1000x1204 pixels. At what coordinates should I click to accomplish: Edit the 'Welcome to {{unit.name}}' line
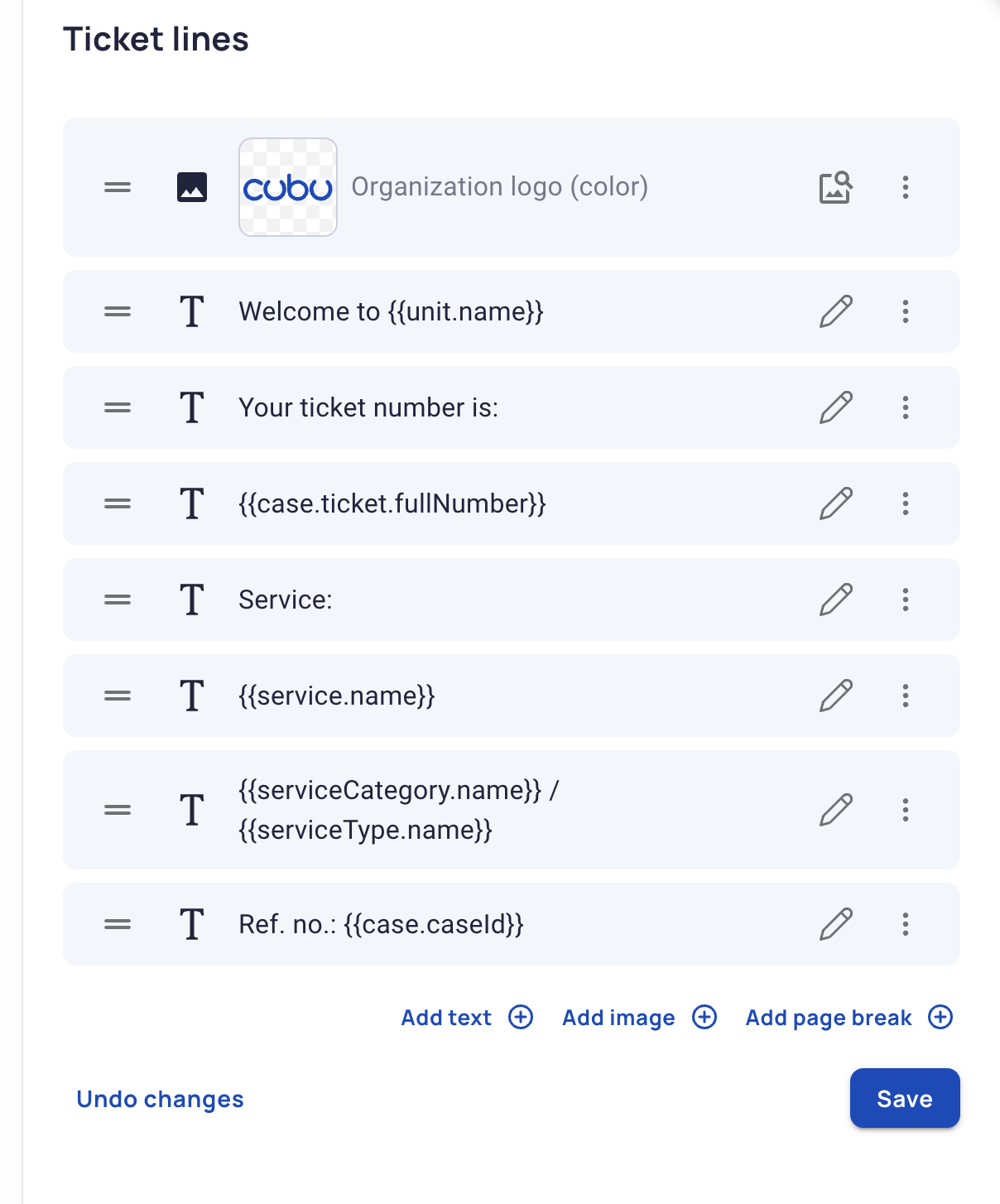(836, 311)
